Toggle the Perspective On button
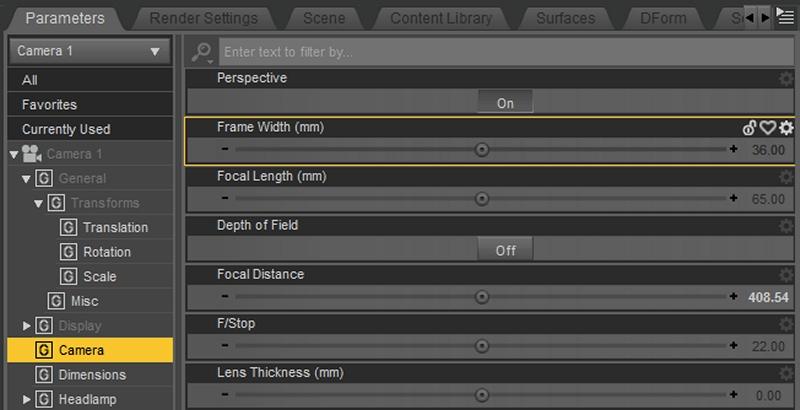The height and width of the screenshot is (410, 800). [x=505, y=102]
